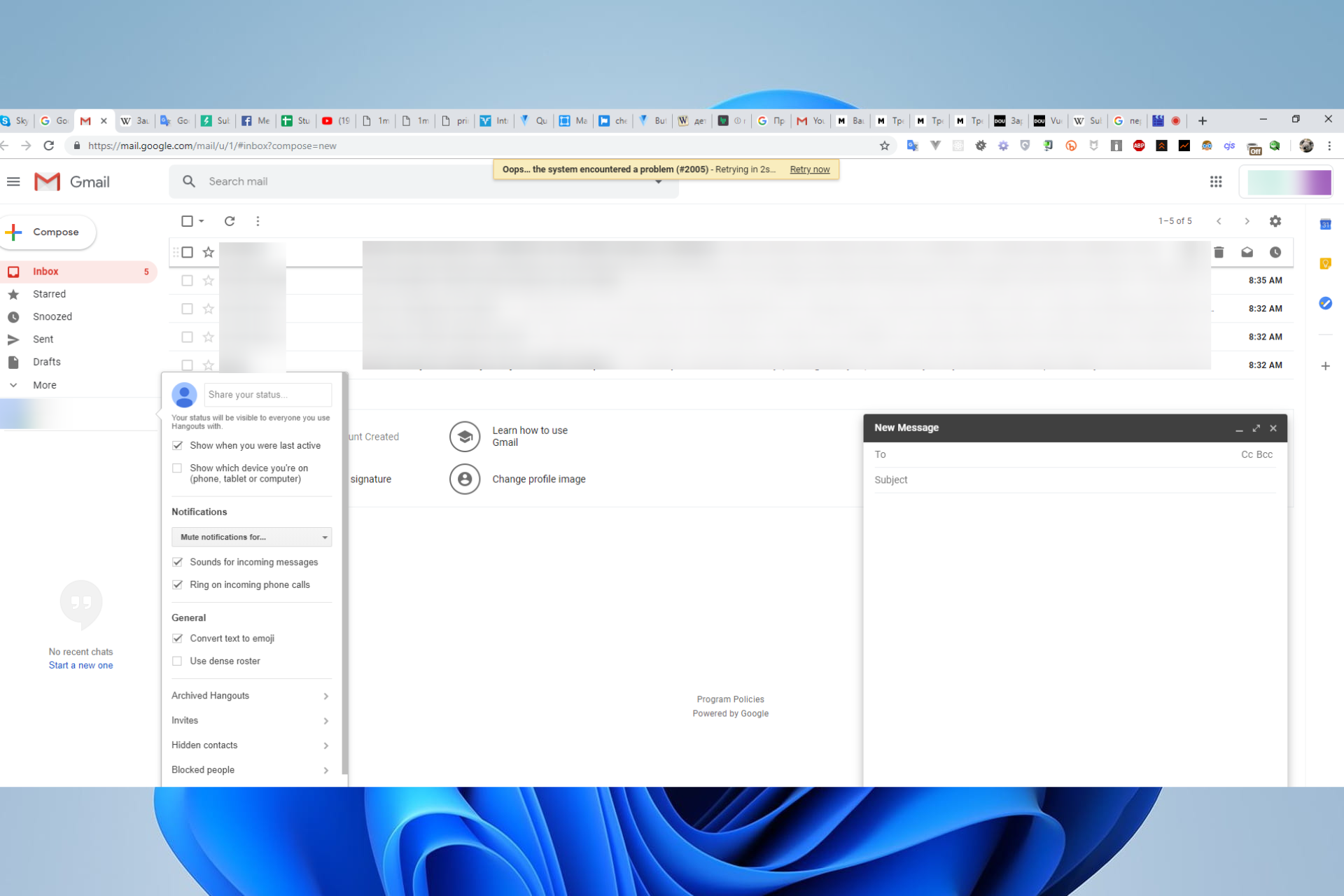Switch to the YouTube browser tab
Screen dimensions: 1344x896
tap(336, 121)
